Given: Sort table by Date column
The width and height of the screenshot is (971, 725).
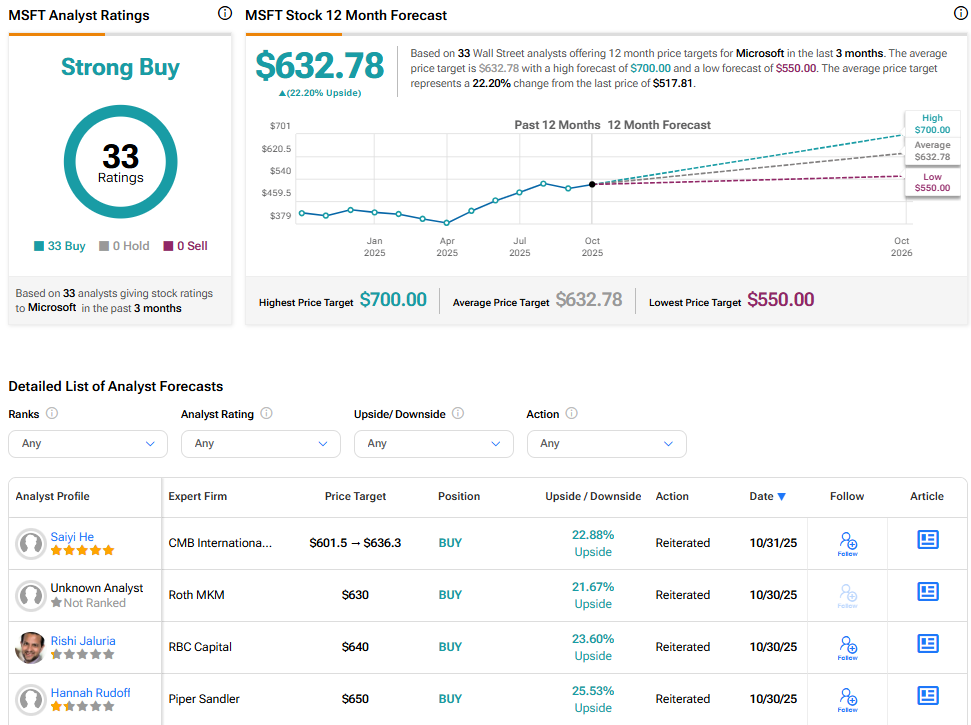Looking at the screenshot, I should (767, 496).
